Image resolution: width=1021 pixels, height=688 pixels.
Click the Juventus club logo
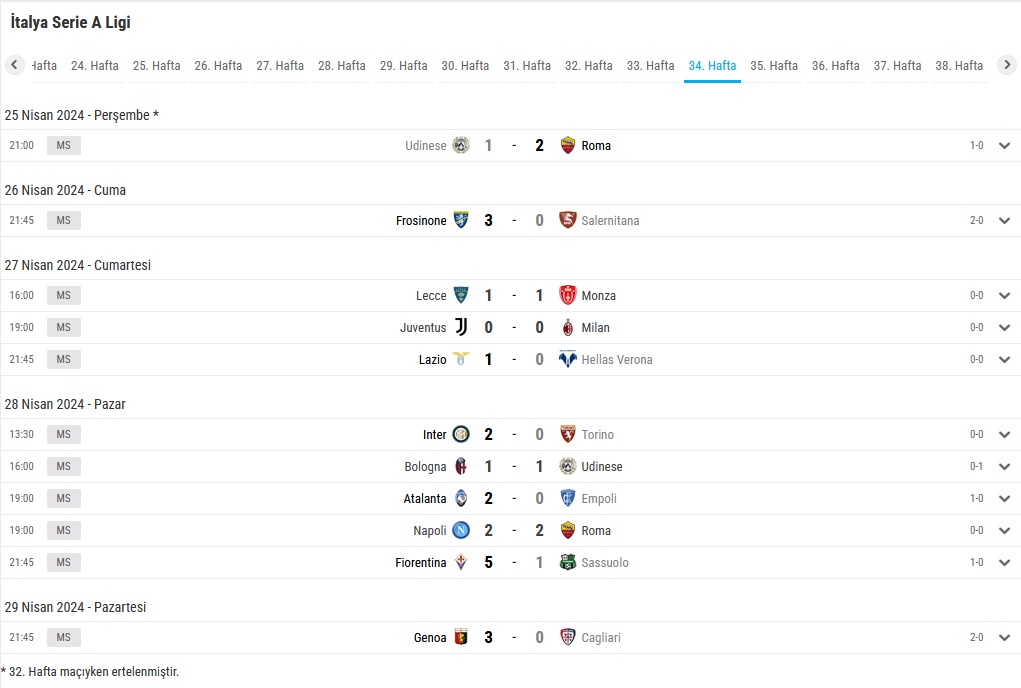pos(461,327)
